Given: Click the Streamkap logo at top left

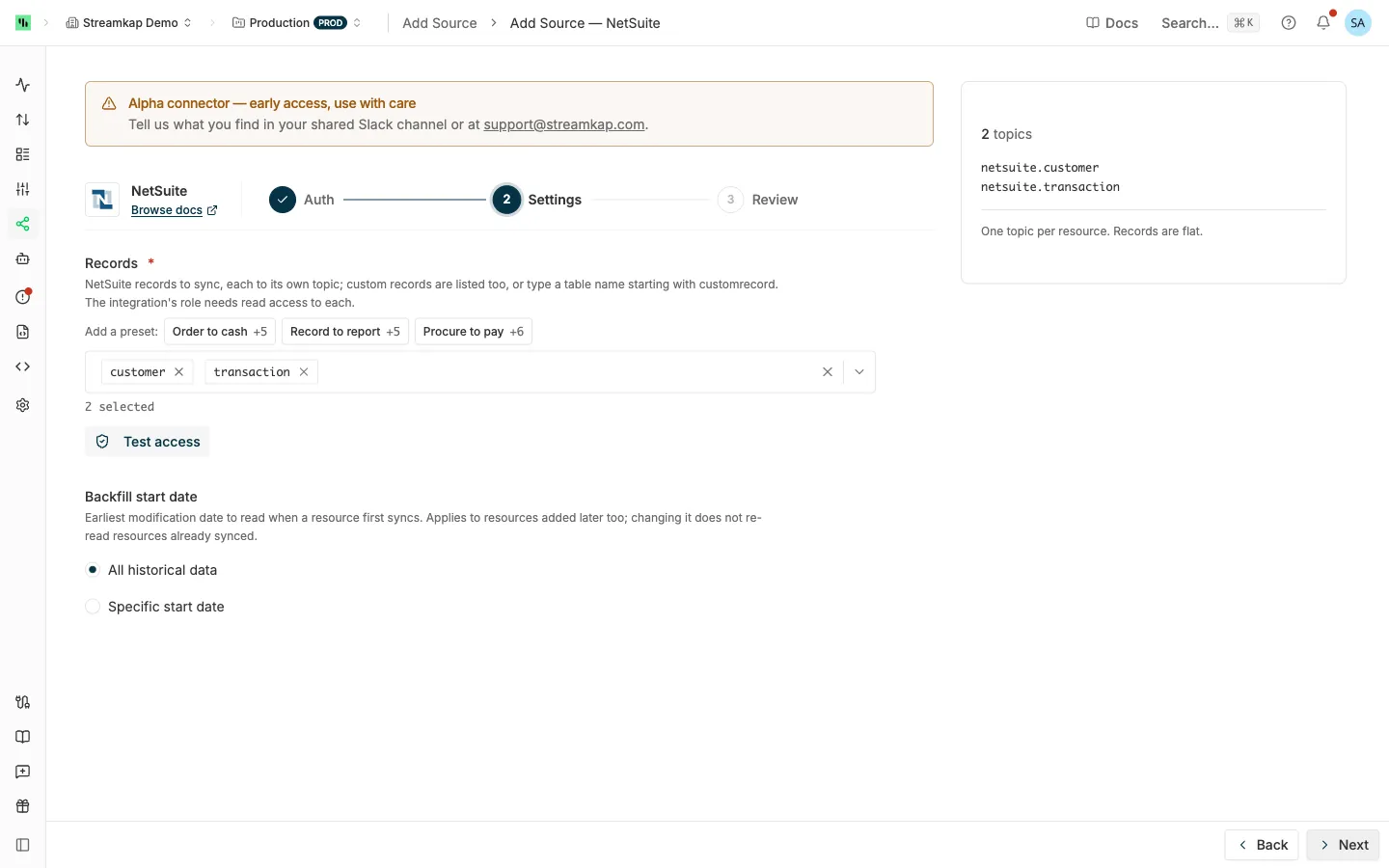Looking at the screenshot, I should [x=23, y=23].
